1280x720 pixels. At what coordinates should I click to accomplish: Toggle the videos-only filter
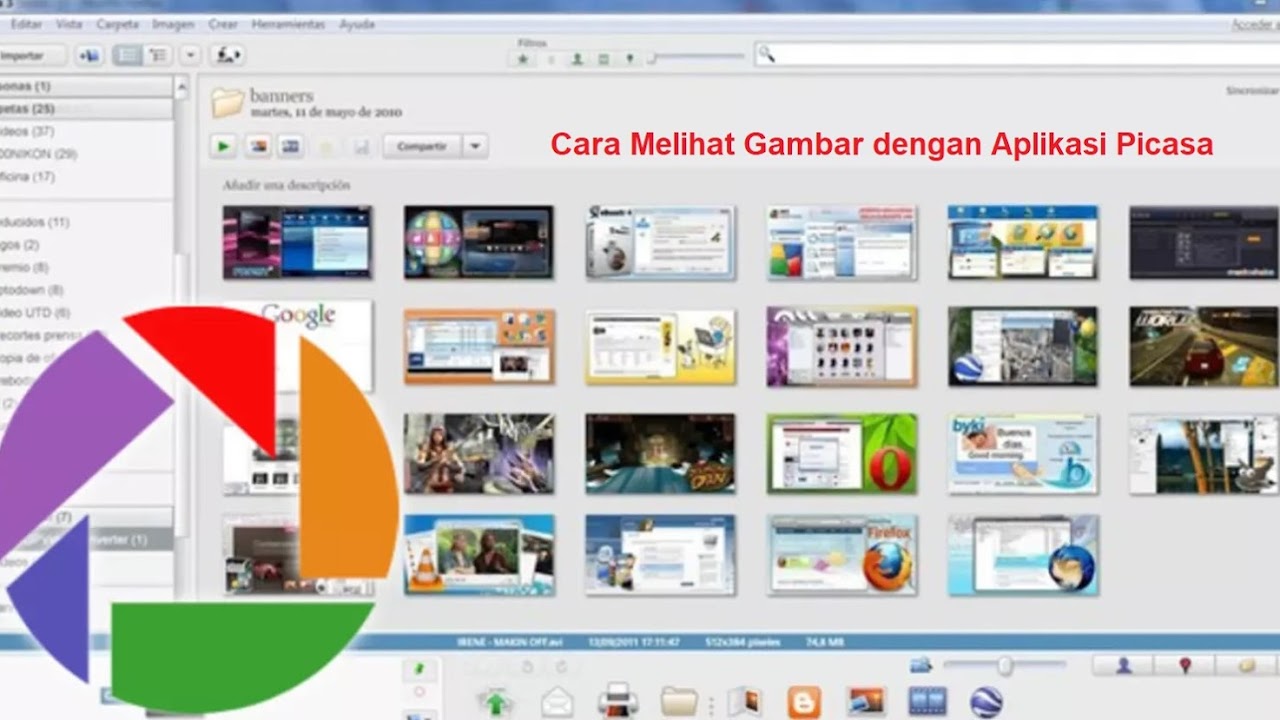click(603, 59)
